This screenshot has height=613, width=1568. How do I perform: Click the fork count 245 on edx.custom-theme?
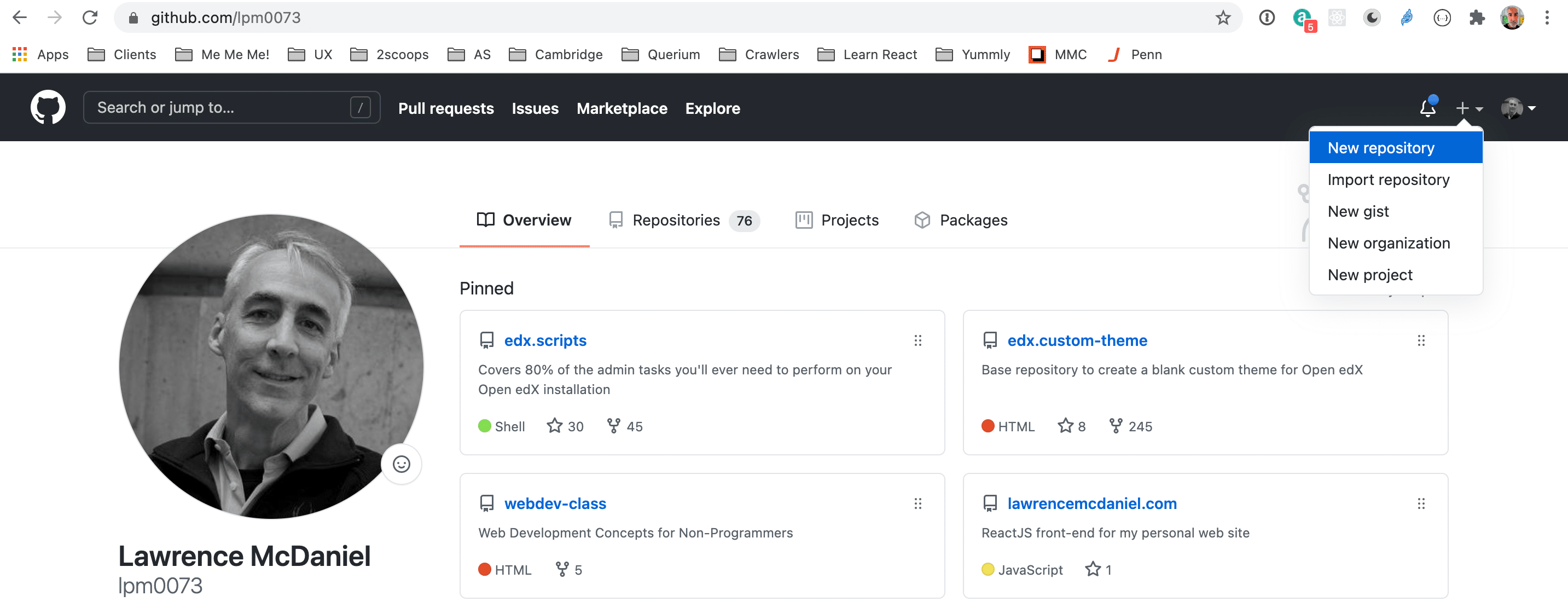[1130, 426]
